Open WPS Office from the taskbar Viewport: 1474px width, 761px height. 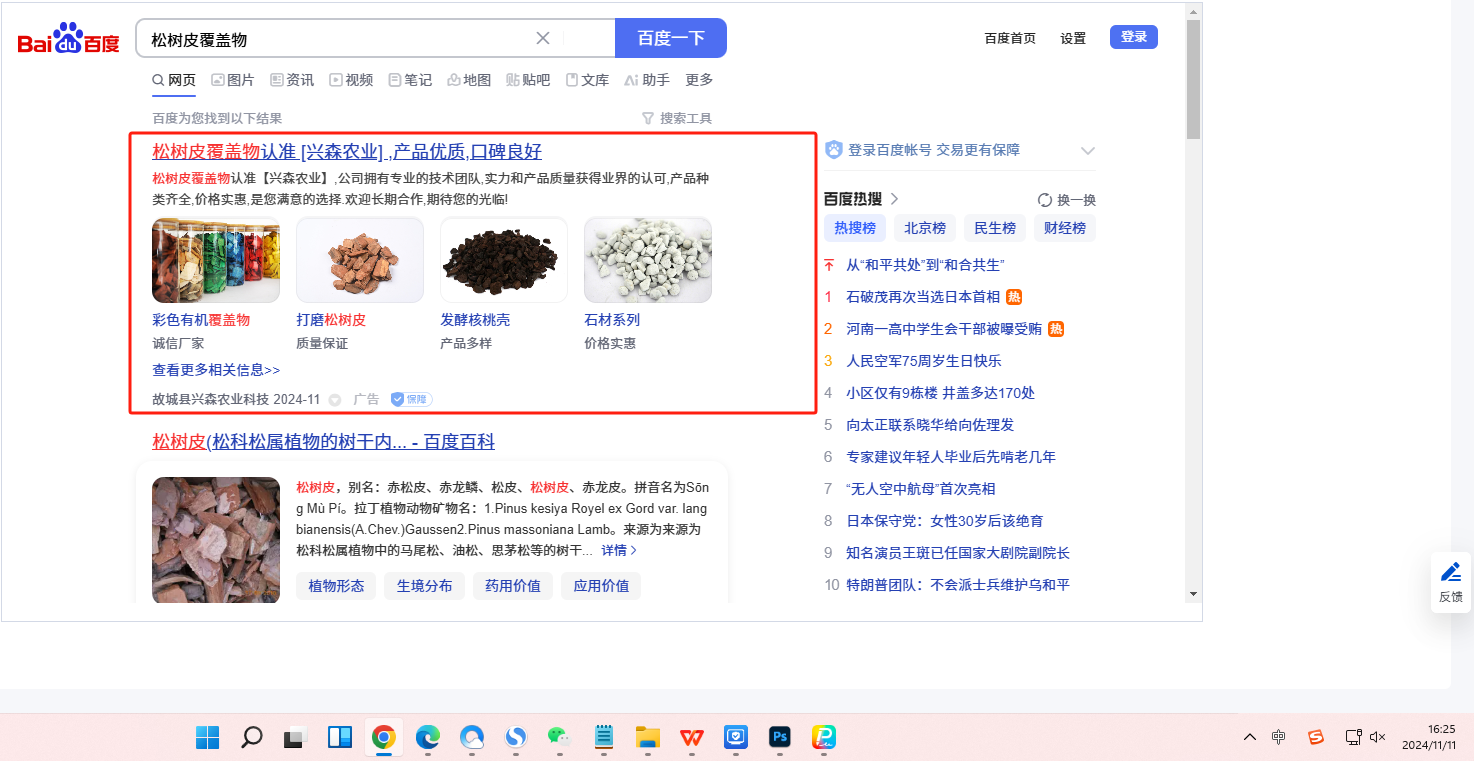(x=692, y=738)
